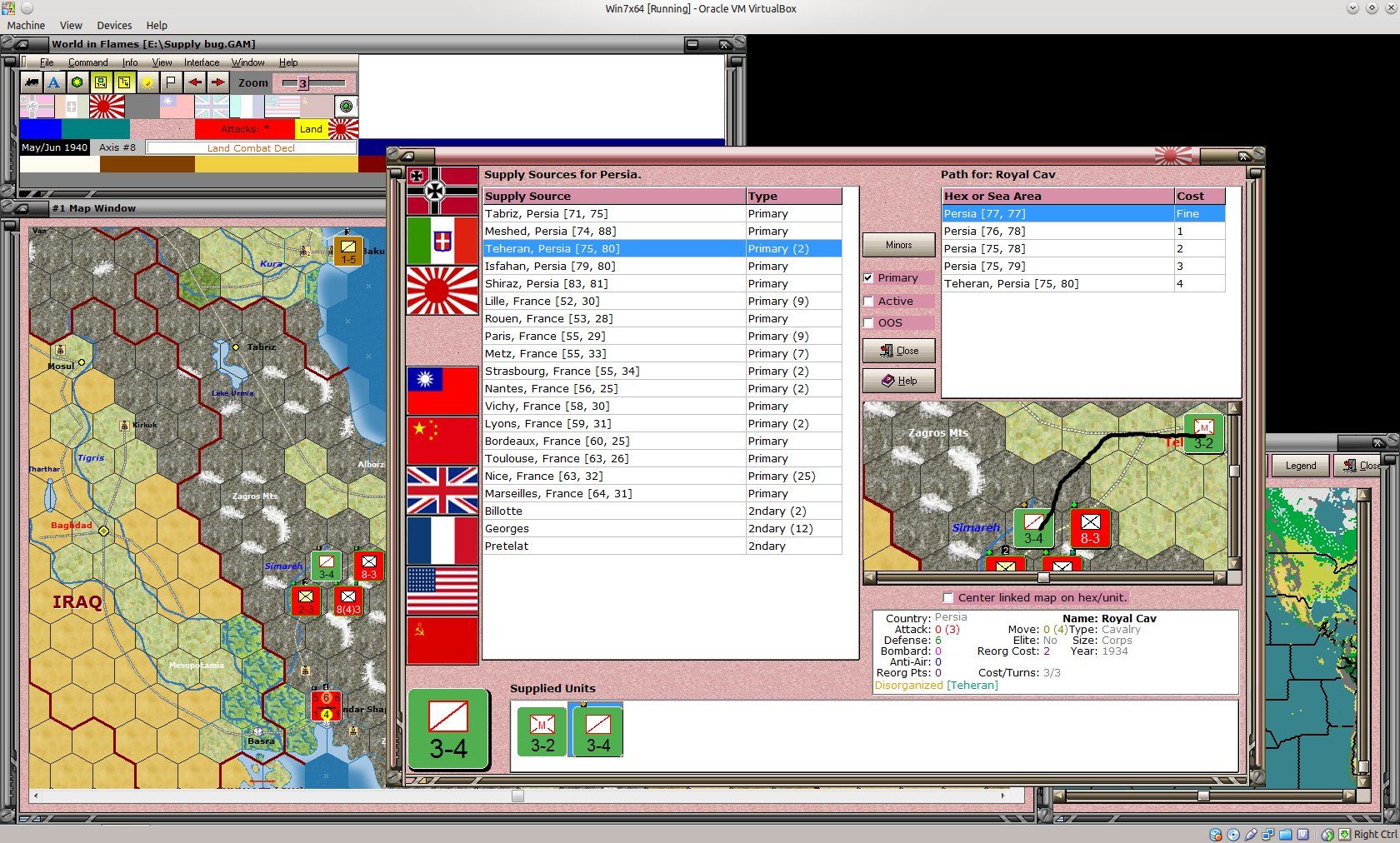Image resolution: width=1400 pixels, height=843 pixels.
Task: Open the Interface menu
Action: (202, 62)
